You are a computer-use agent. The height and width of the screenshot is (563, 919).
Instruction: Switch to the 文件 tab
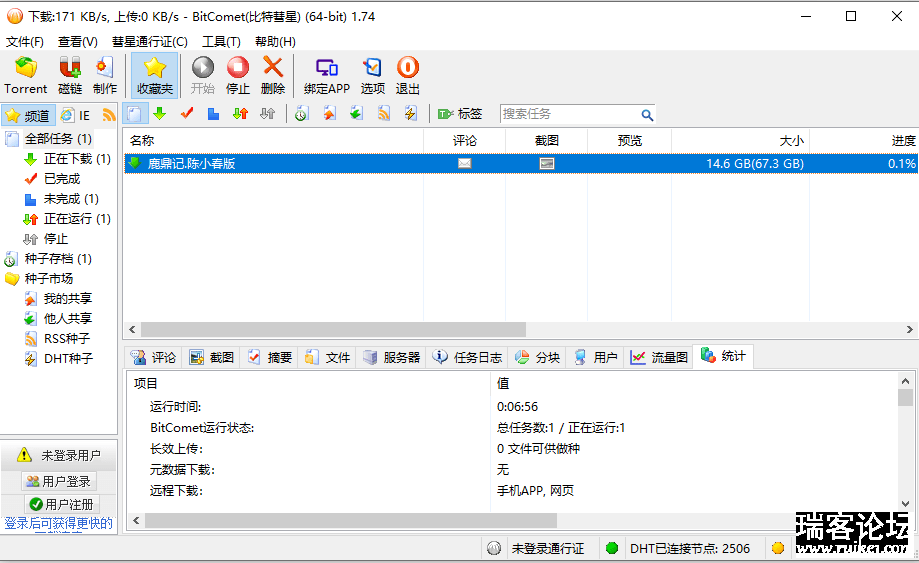pyautogui.click(x=327, y=357)
